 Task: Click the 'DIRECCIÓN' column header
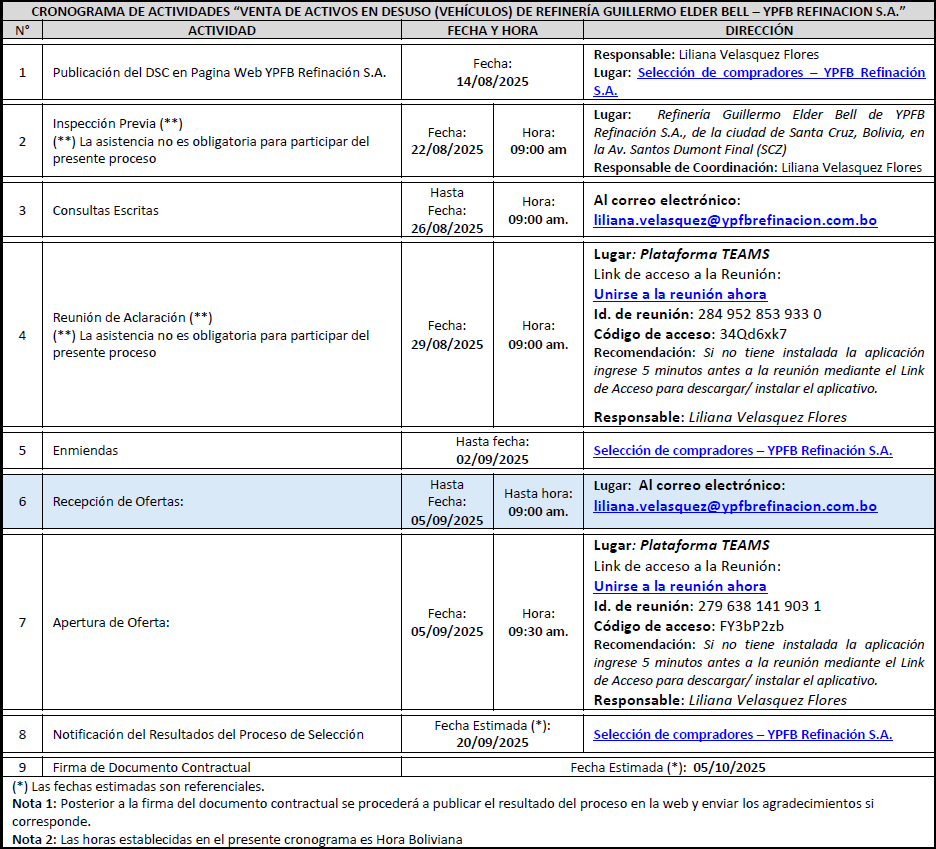(759, 30)
